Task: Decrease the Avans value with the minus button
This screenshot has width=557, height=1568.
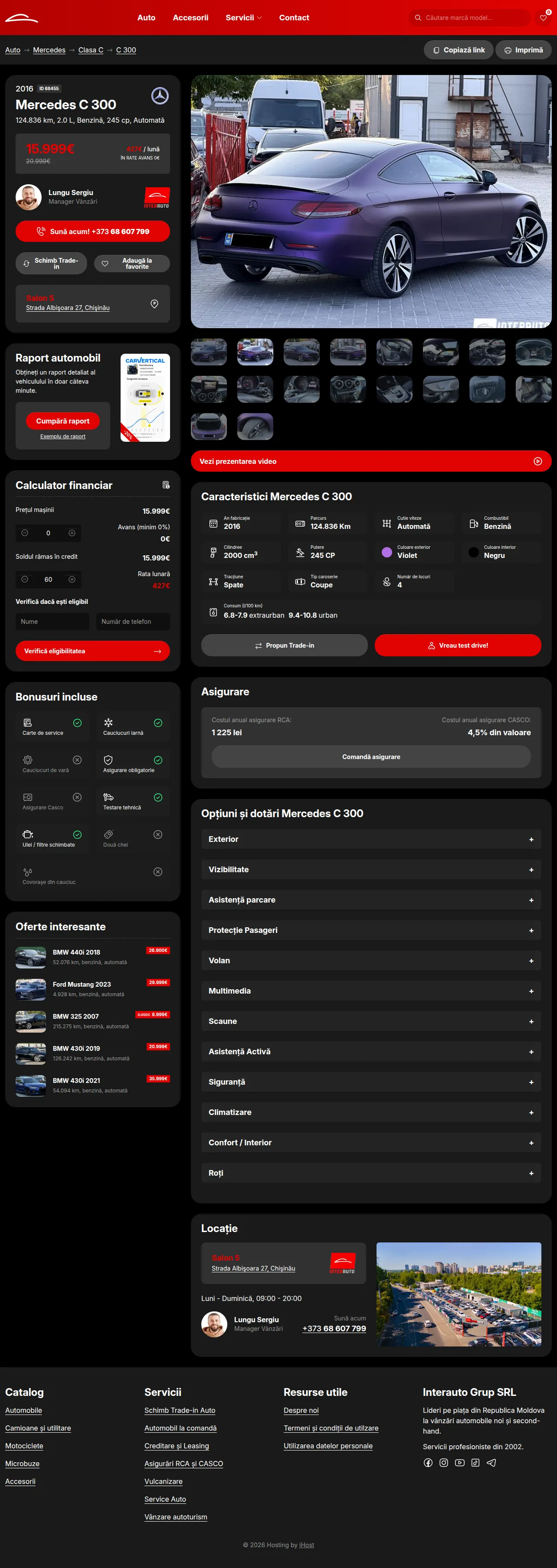Action: pyautogui.click(x=25, y=533)
